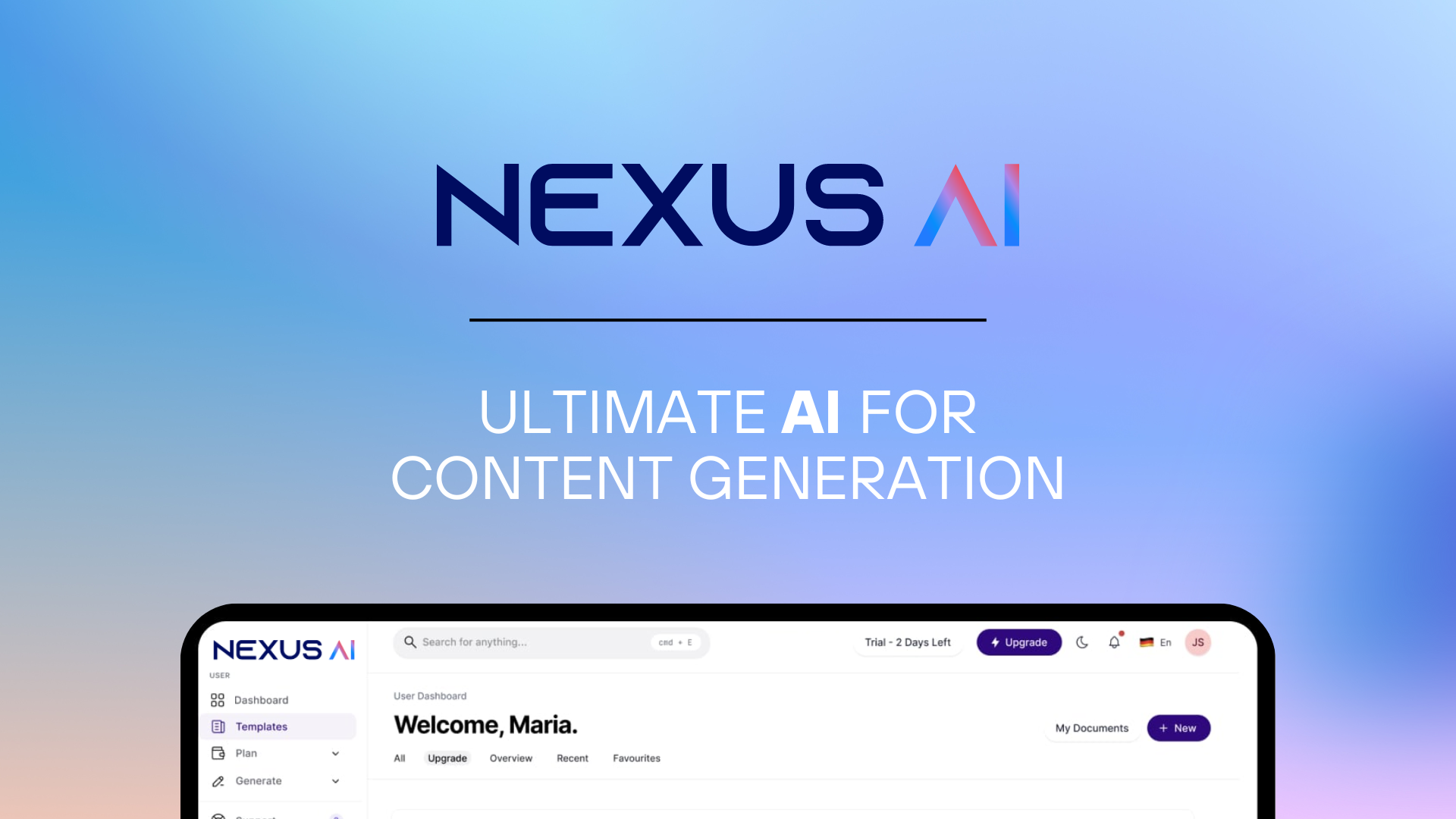This screenshot has width=1456, height=819.
Task: Select the Favourites tab filter
Action: [636, 758]
